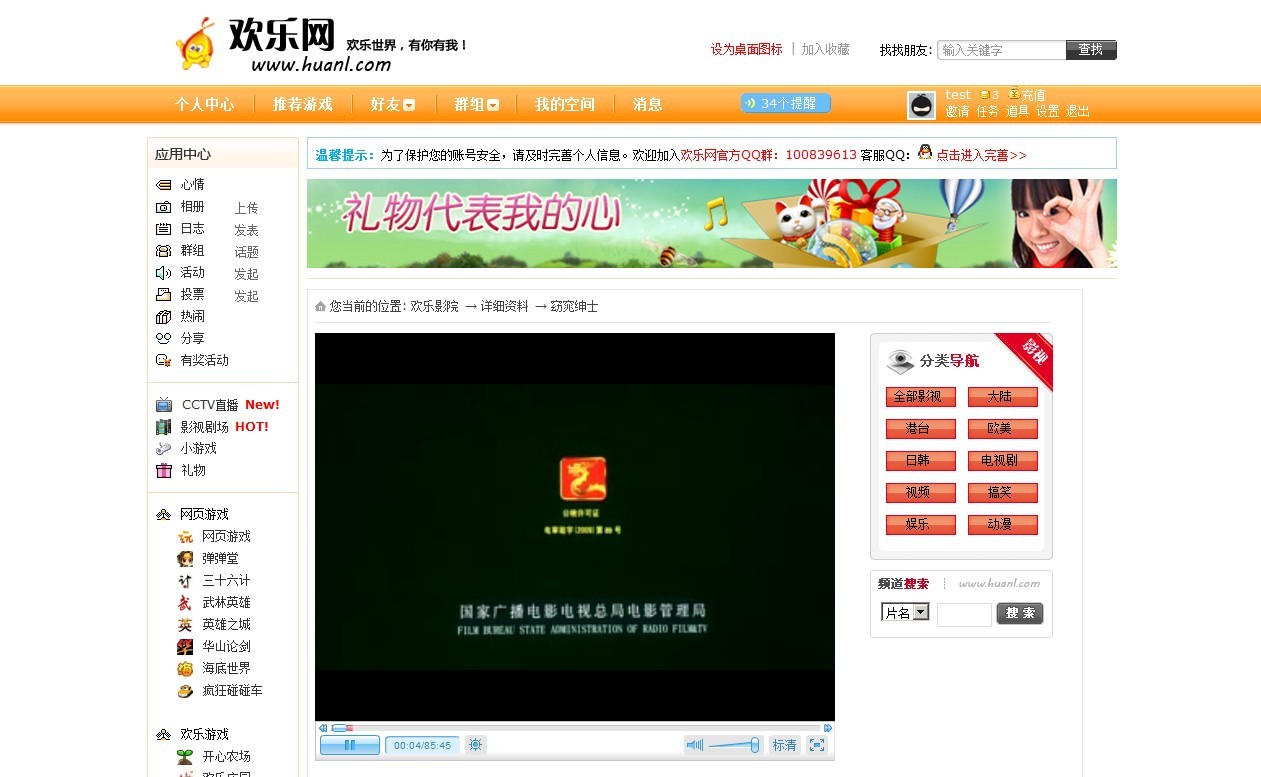The height and width of the screenshot is (777, 1261).
Task: Open the 片名 search type dropdown
Action: pyautogui.click(x=905, y=612)
